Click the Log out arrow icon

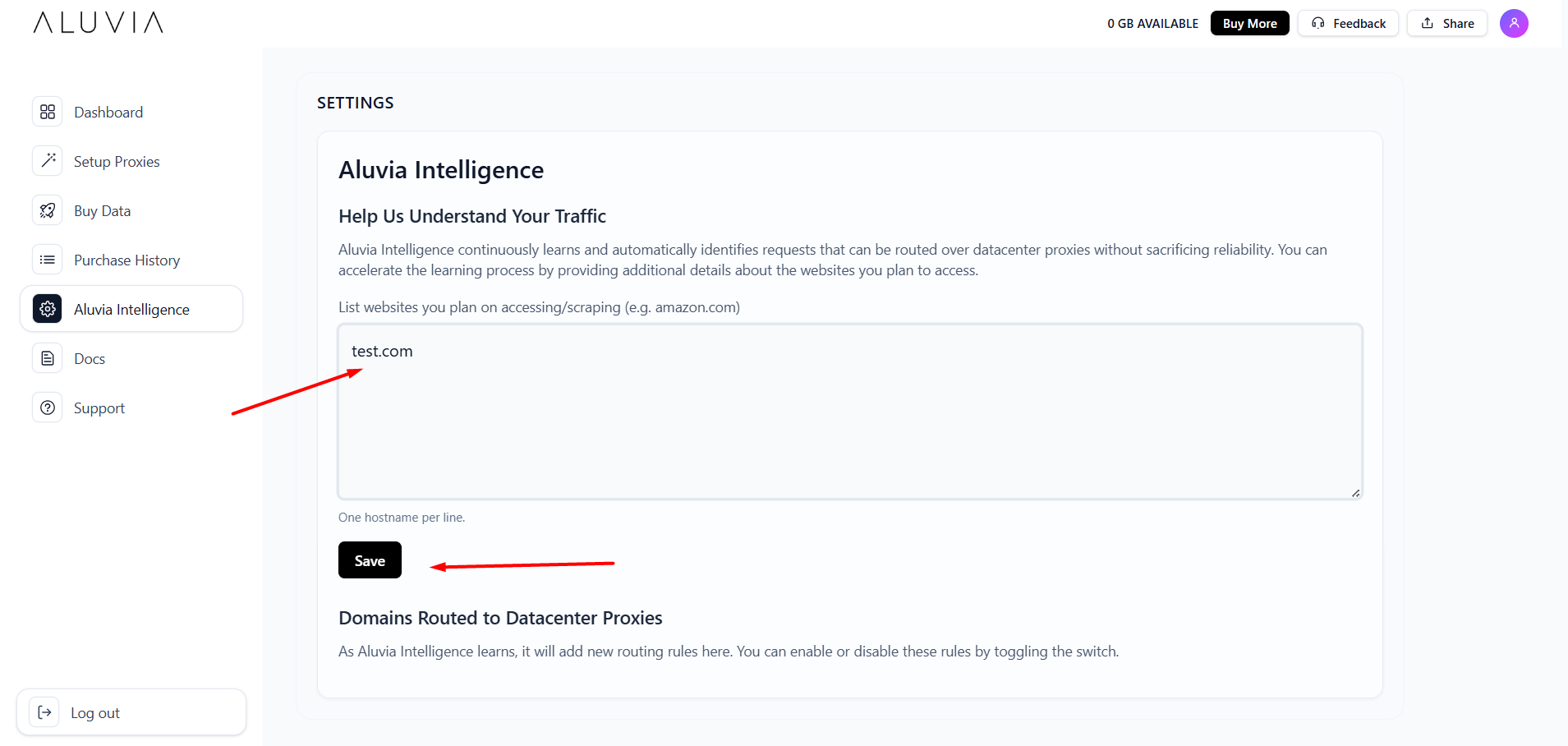[x=45, y=712]
